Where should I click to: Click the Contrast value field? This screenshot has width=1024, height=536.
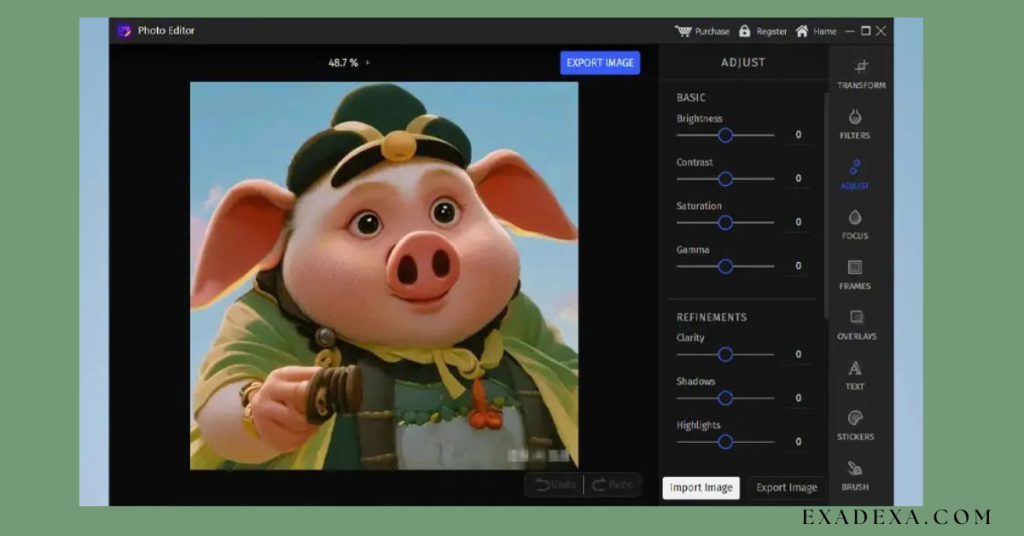tap(798, 178)
